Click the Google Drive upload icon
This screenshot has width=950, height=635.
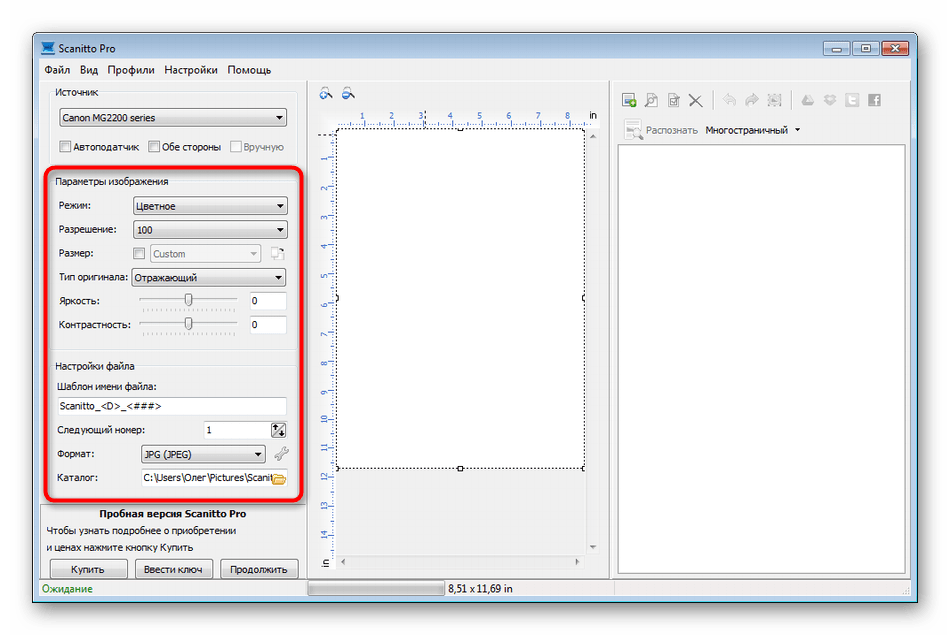[x=808, y=100]
